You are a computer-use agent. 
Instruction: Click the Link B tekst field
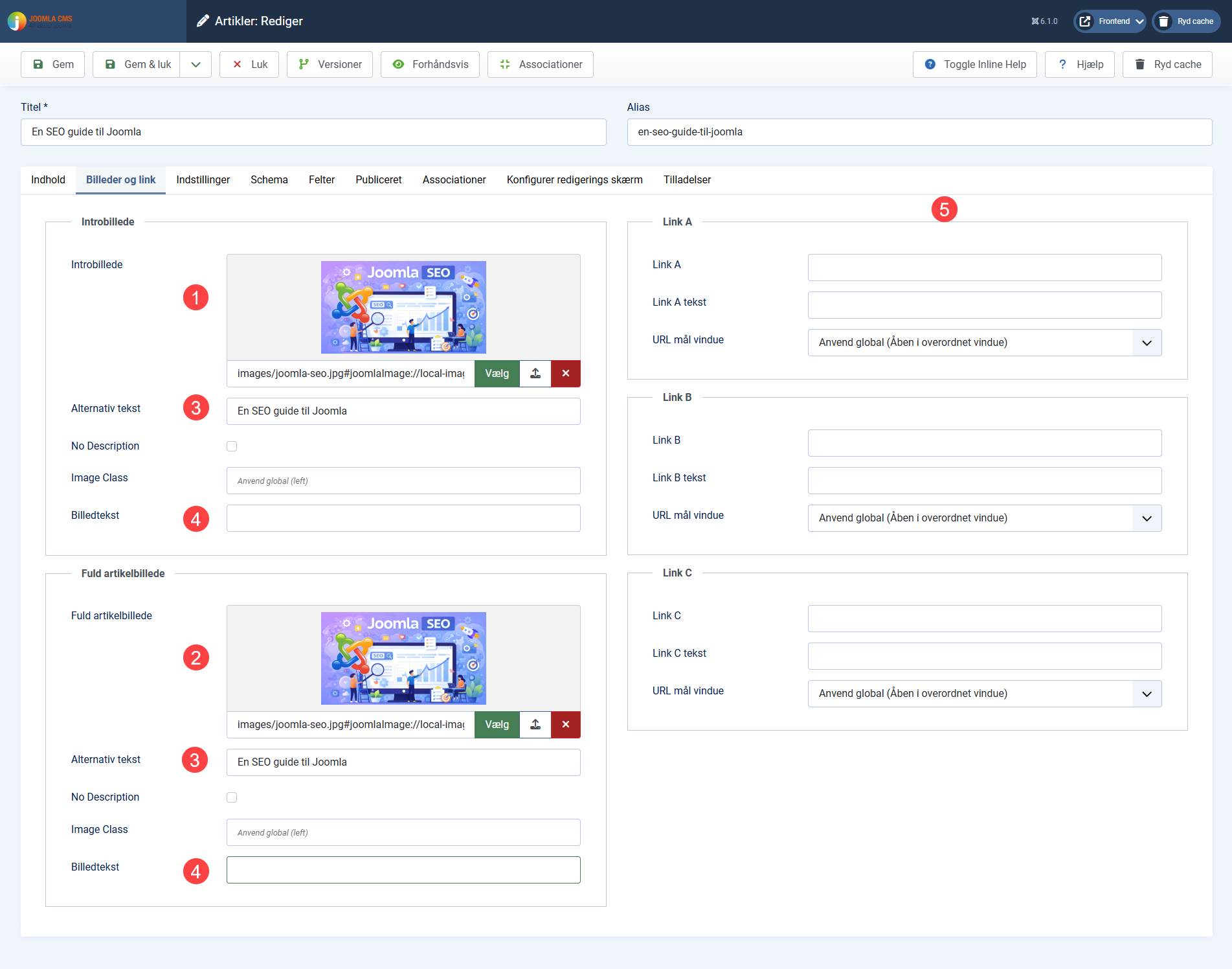click(x=985, y=481)
